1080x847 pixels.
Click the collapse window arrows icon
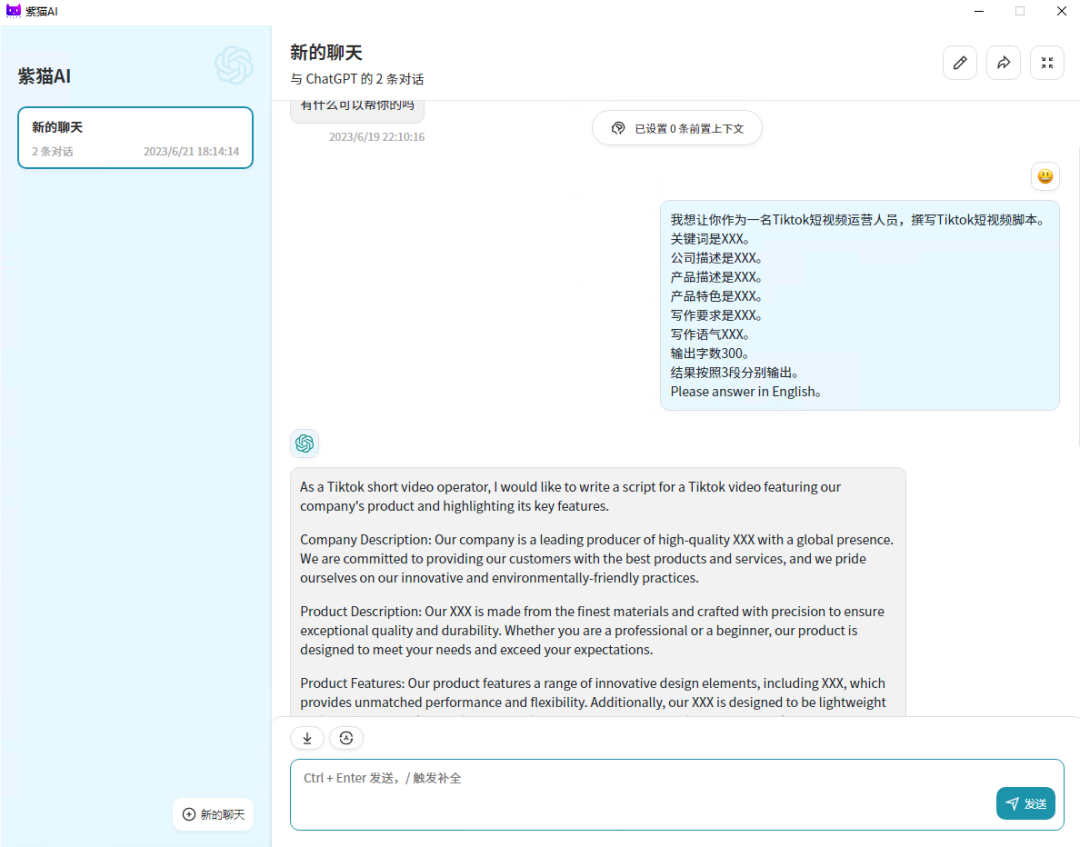[x=1047, y=62]
